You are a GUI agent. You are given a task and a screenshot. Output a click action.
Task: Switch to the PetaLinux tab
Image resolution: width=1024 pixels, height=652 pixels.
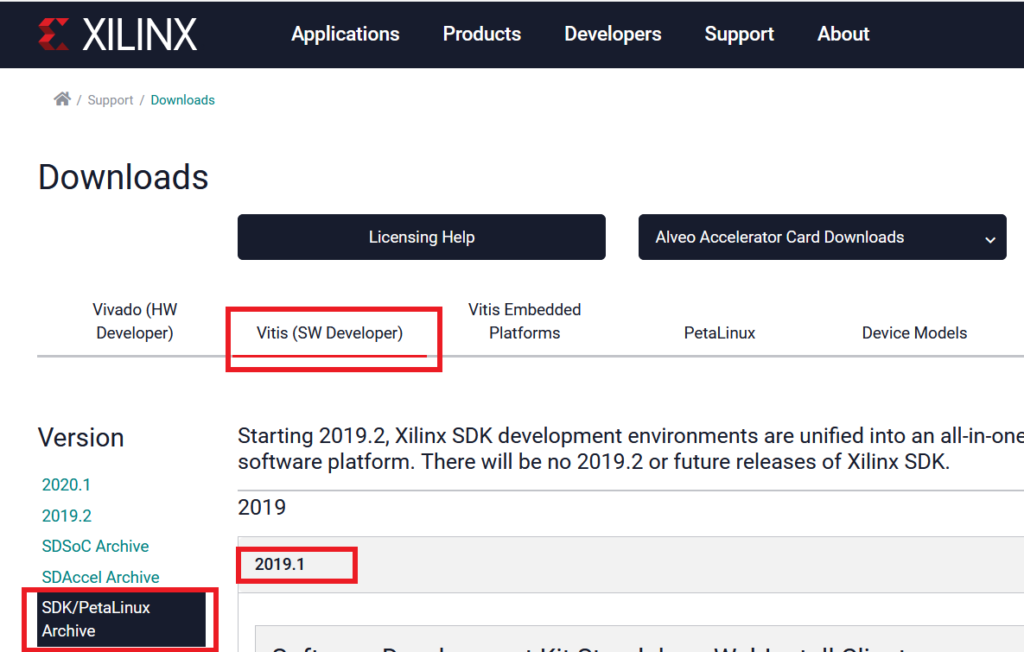(x=719, y=333)
